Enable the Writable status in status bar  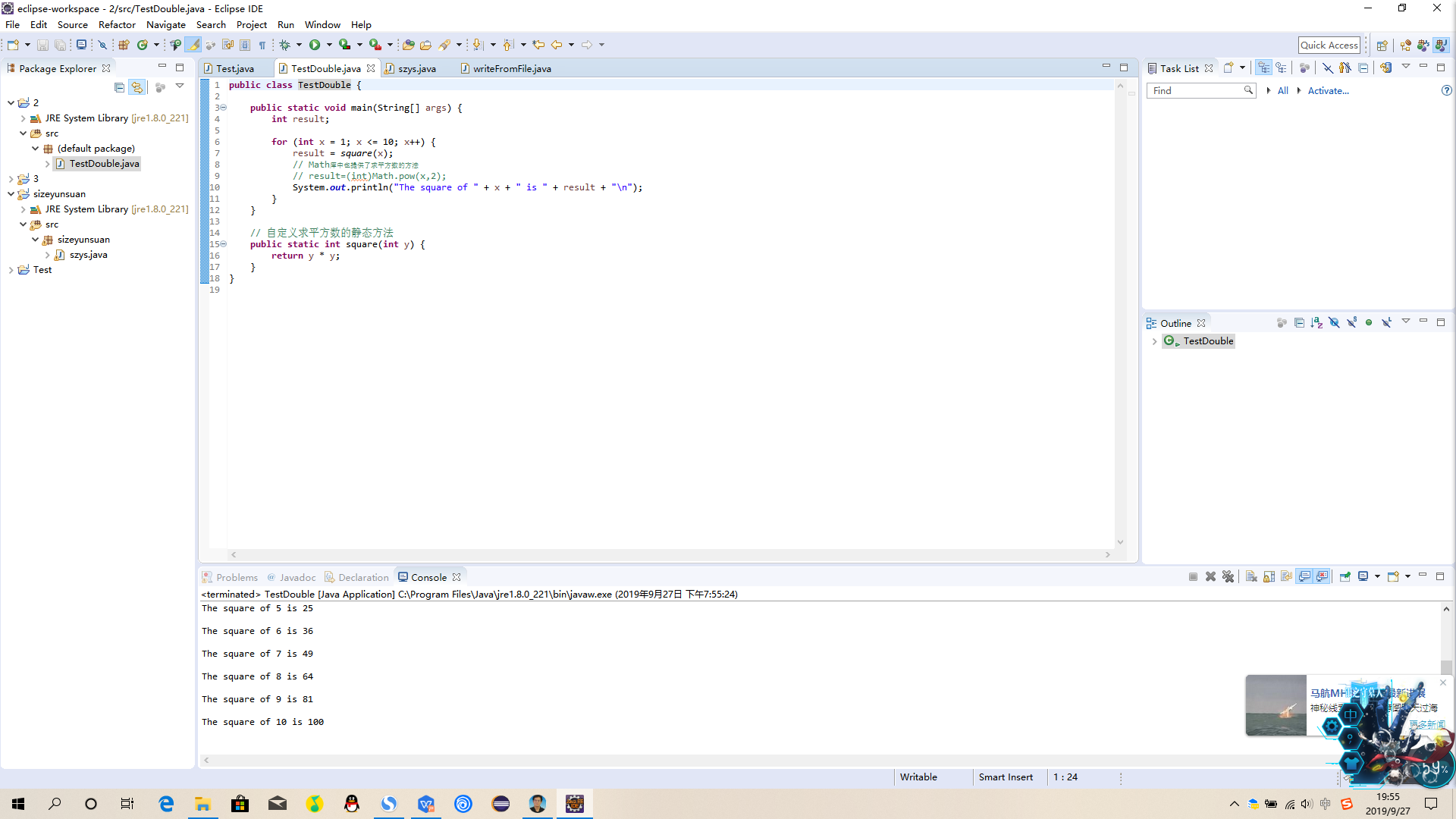click(918, 777)
